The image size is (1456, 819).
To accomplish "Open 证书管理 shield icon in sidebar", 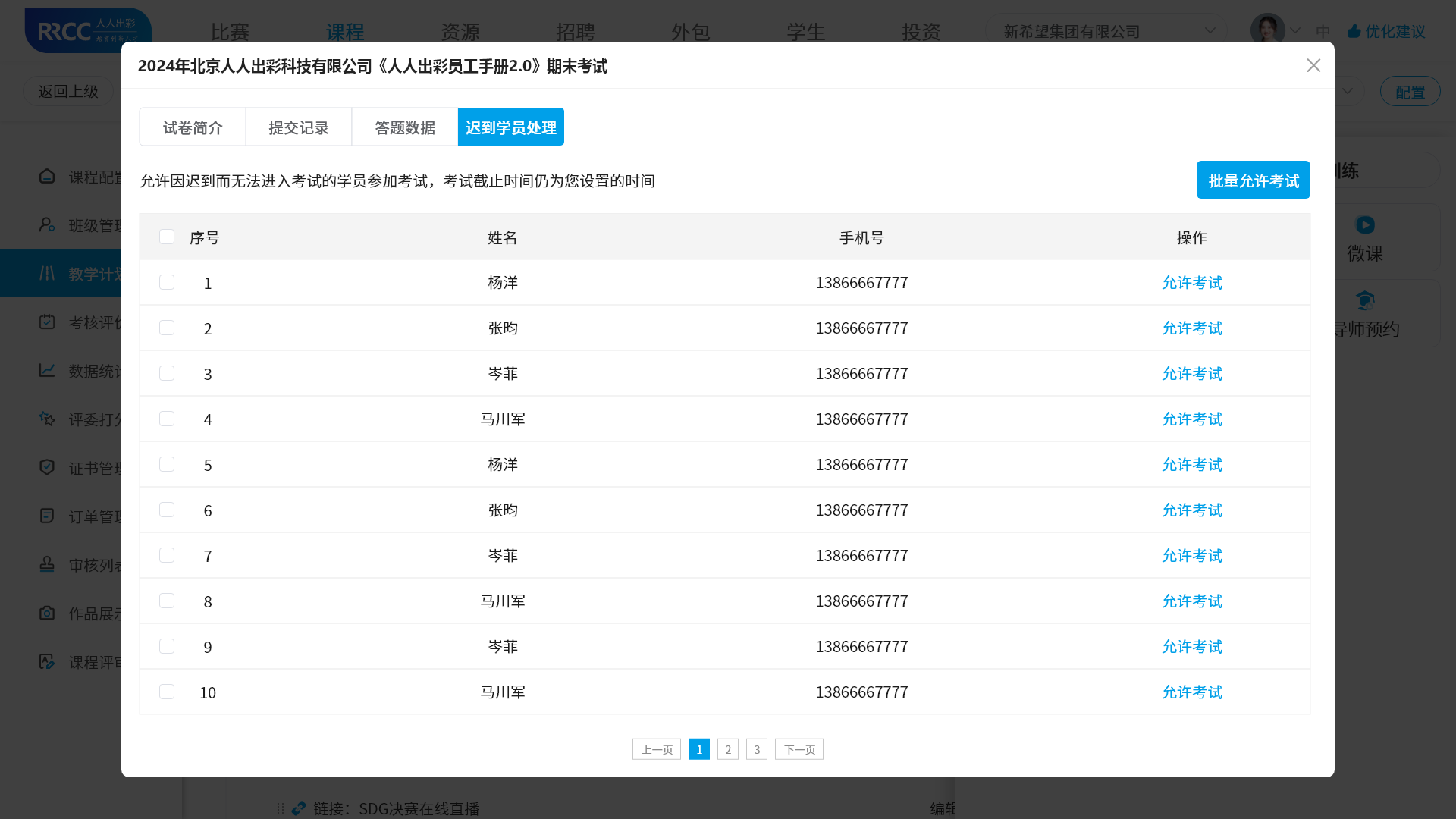I will coord(47,467).
